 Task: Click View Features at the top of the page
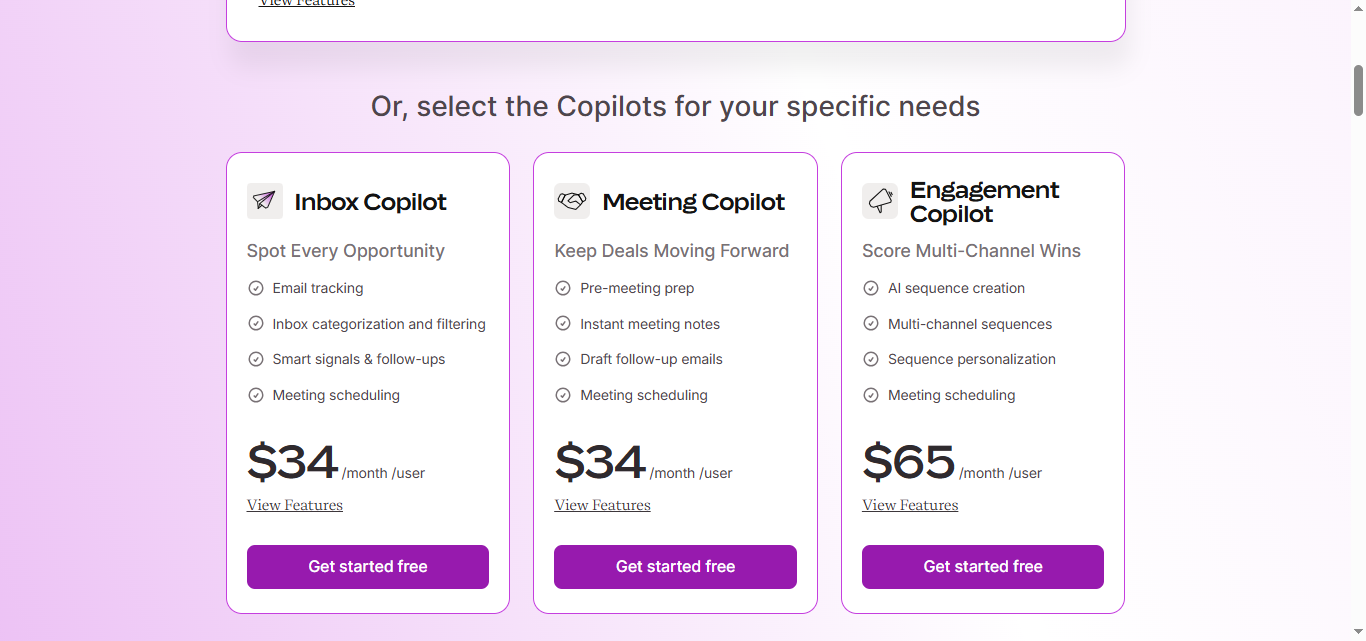[x=306, y=4]
